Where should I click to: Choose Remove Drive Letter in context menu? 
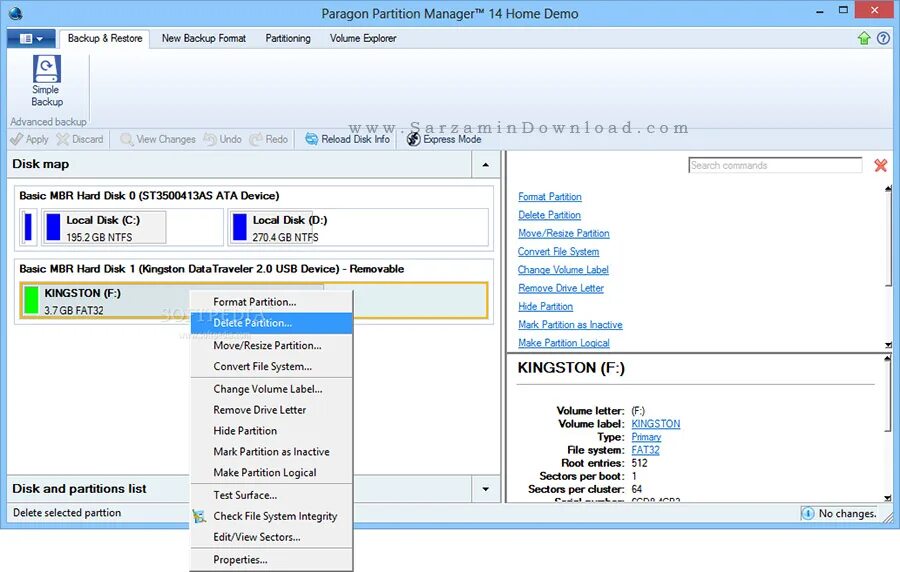coord(271,410)
